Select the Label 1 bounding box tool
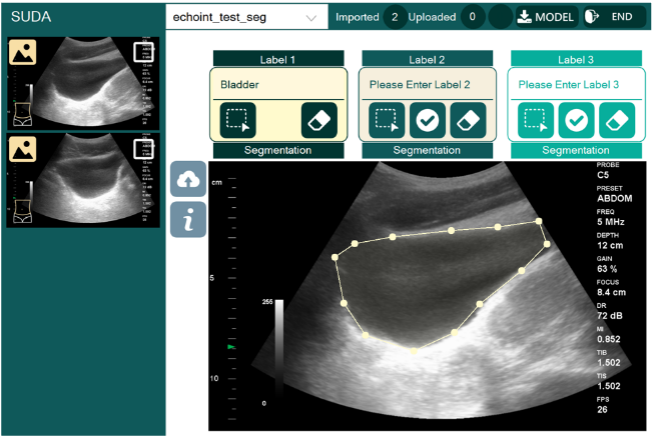 tap(238, 120)
